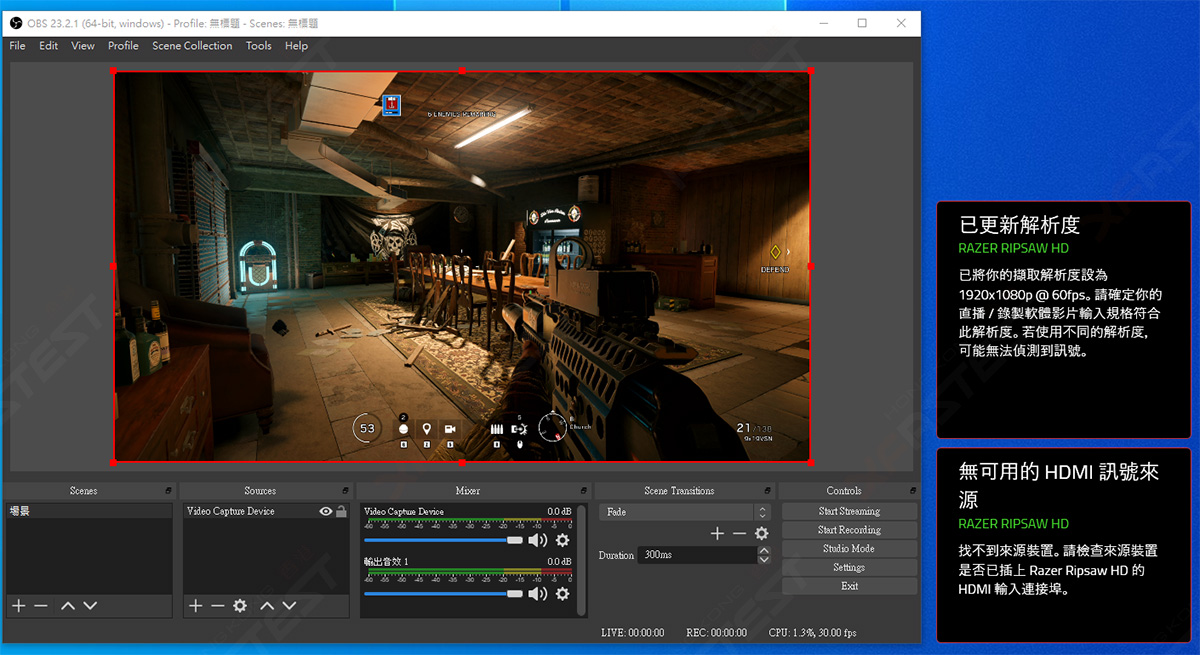The width and height of the screenshot is (1200, 655).
Task: Pop out the Mixer dock panel
Action: [x=583, y=491]
